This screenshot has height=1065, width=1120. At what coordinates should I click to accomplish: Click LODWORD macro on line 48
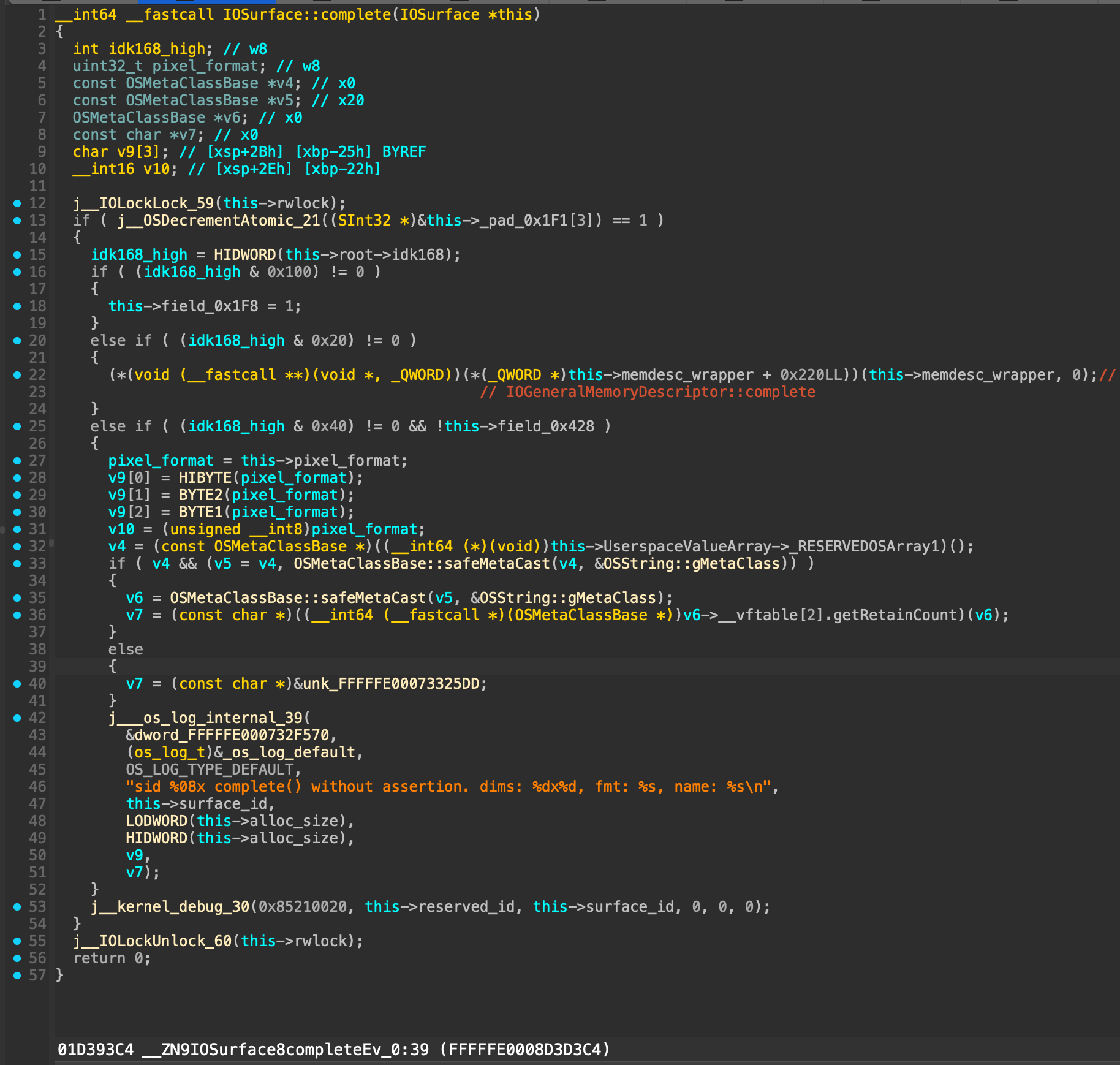coord(157,821)
